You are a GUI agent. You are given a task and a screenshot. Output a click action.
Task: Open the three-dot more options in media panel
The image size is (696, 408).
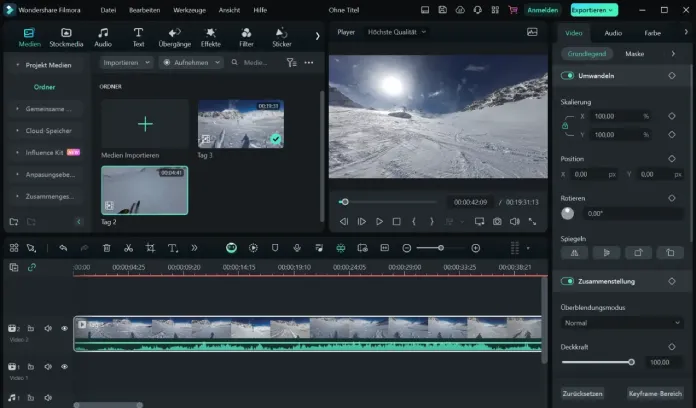pos(309,63)
